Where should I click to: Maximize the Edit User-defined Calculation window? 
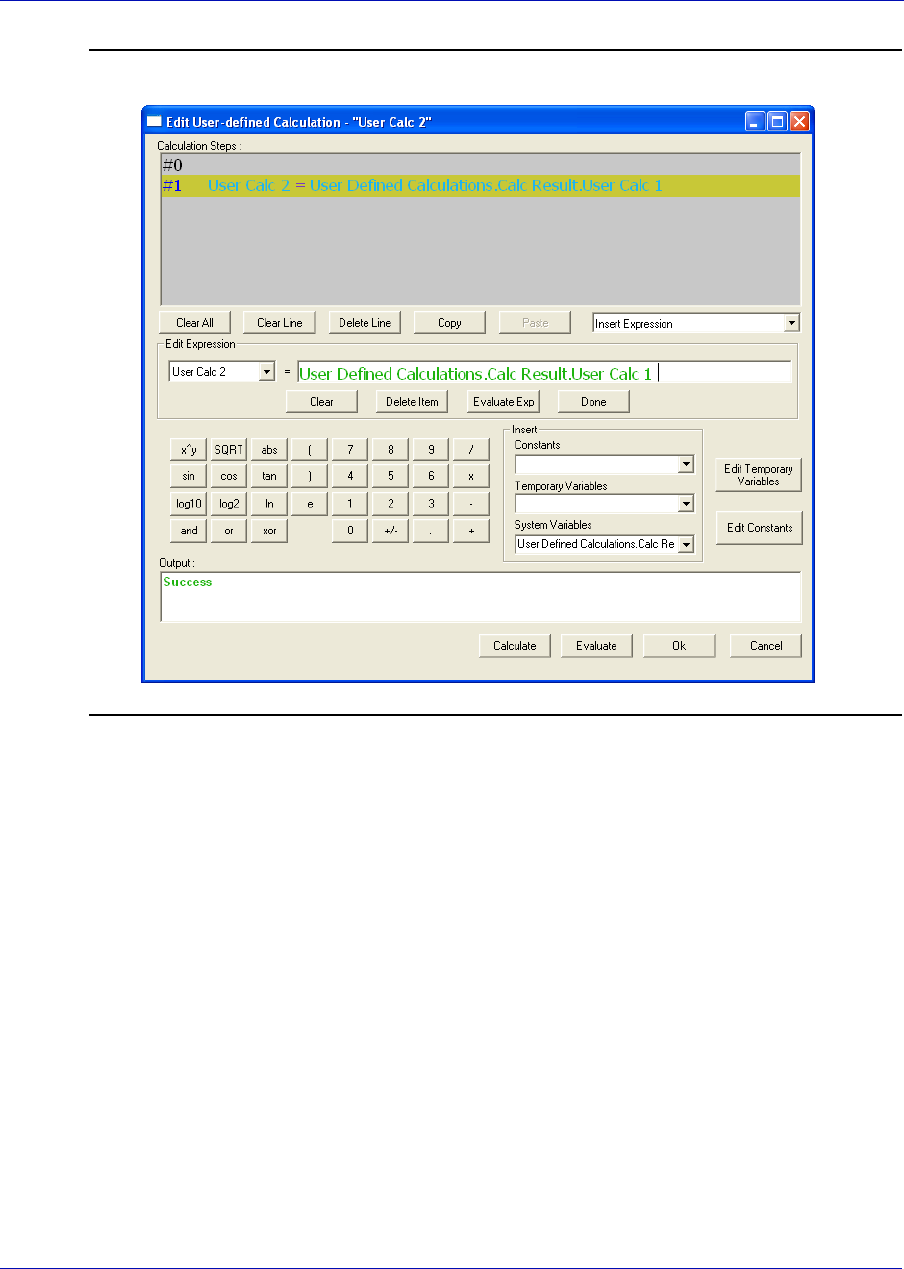(777, 121)
